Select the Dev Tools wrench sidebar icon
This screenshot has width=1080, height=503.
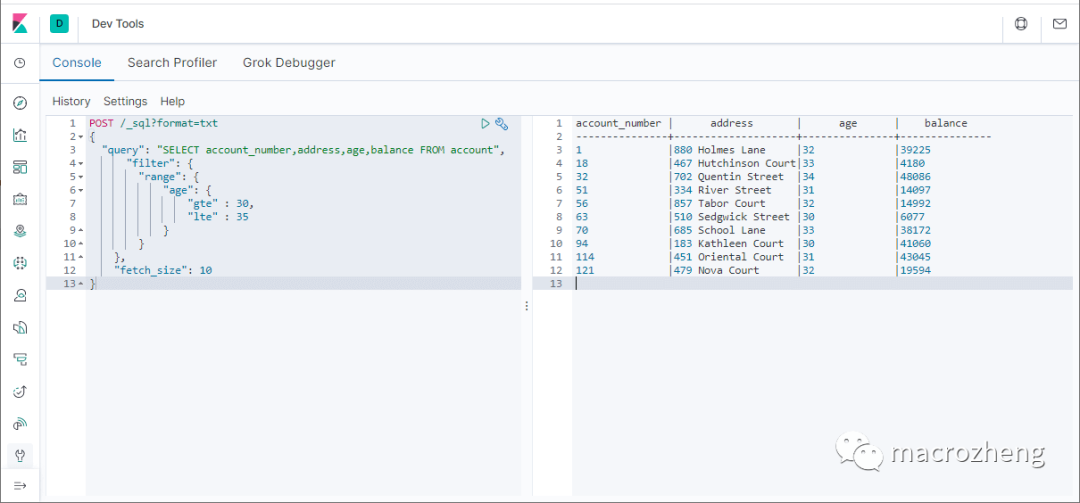(x=20, y=456)
